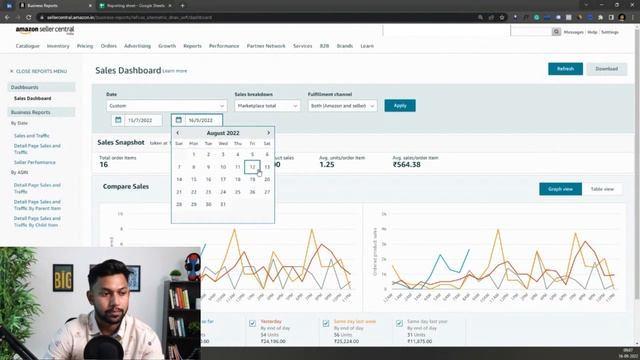This screenshot has width=640, height=360.
Task: Open the Settings link
Action: (610, 32)
